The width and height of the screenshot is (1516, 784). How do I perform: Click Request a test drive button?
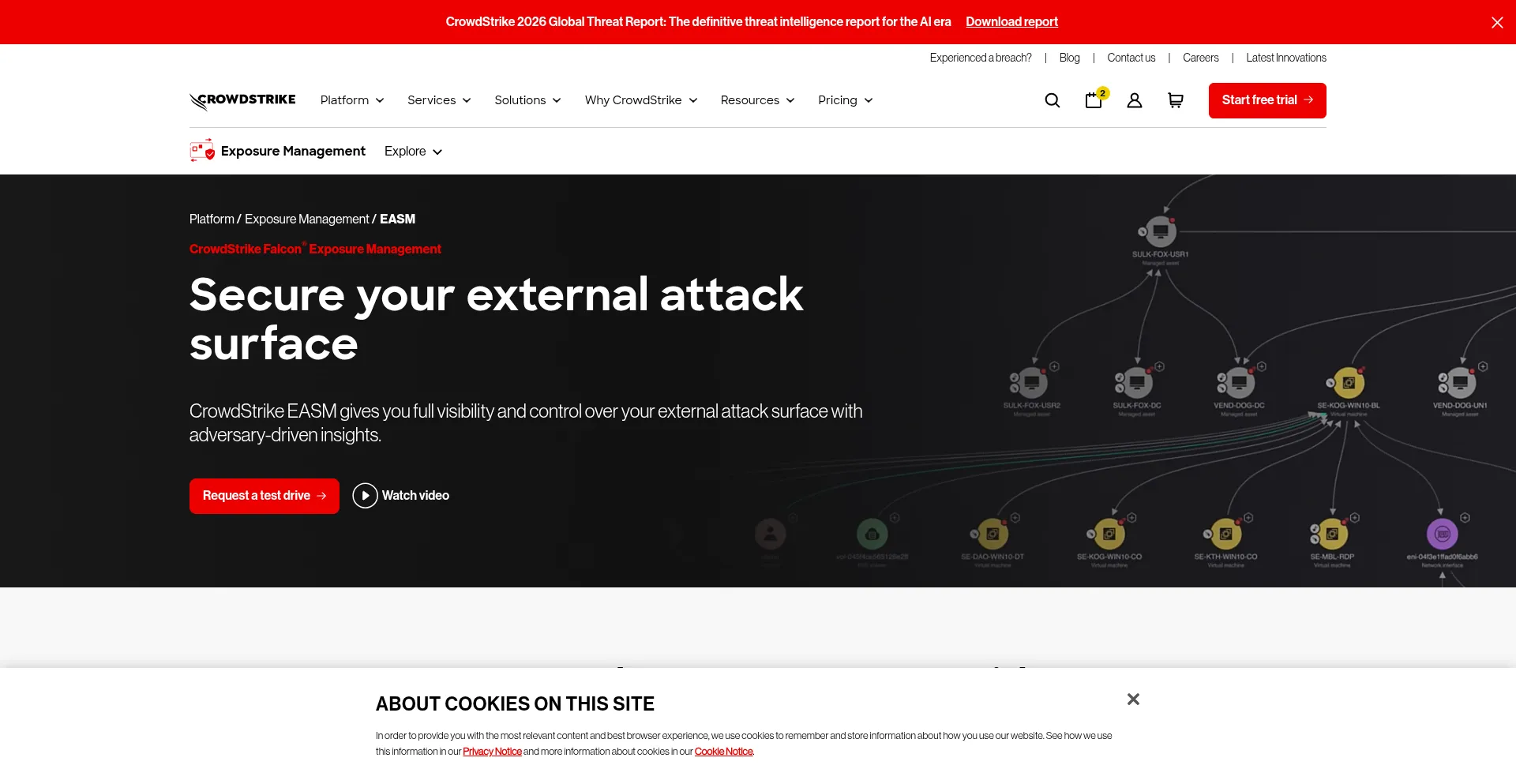pyautogui.click(x=265, y=496)
